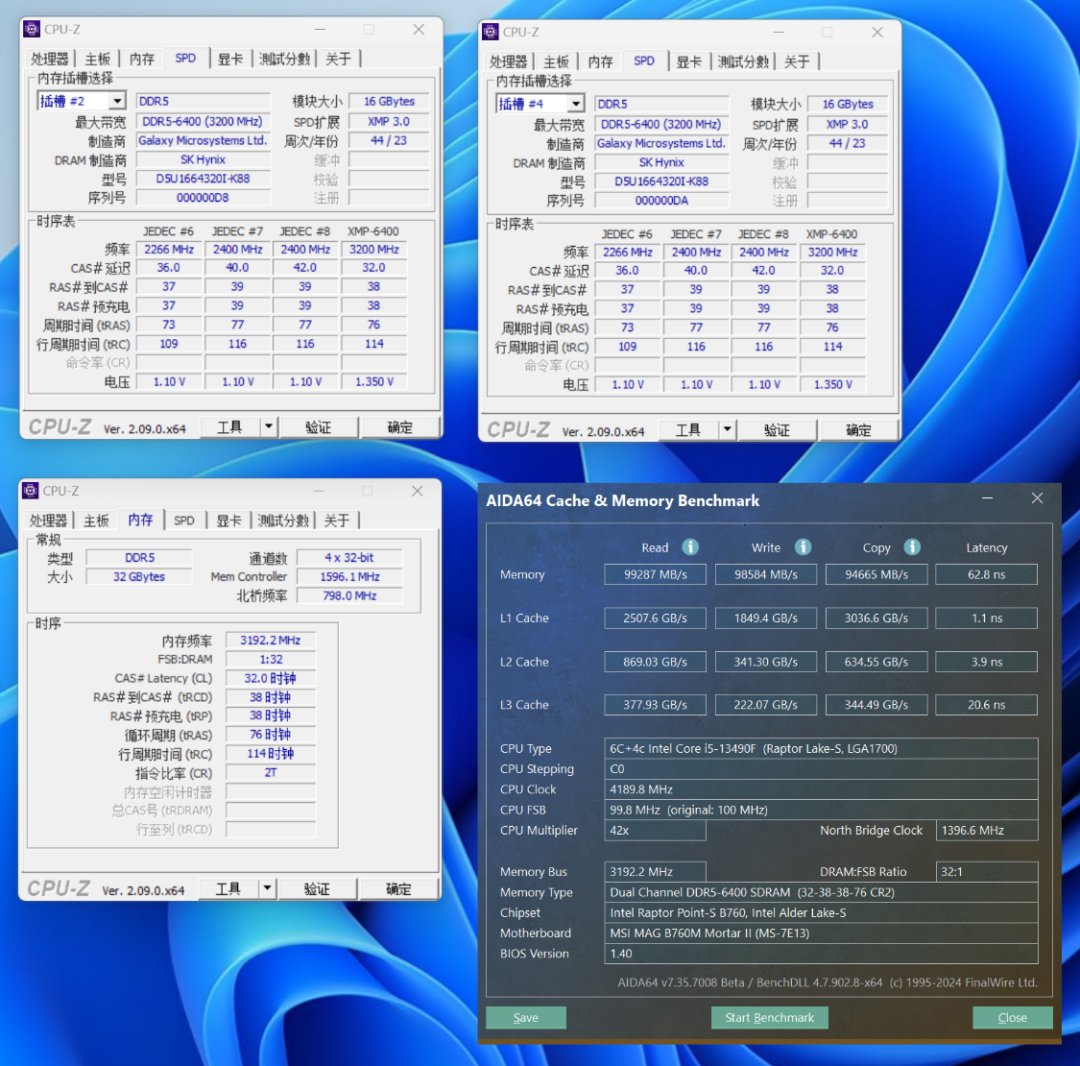
Task: Save AIDA64 benchmark results
Action: click(x=526, y=1017)
